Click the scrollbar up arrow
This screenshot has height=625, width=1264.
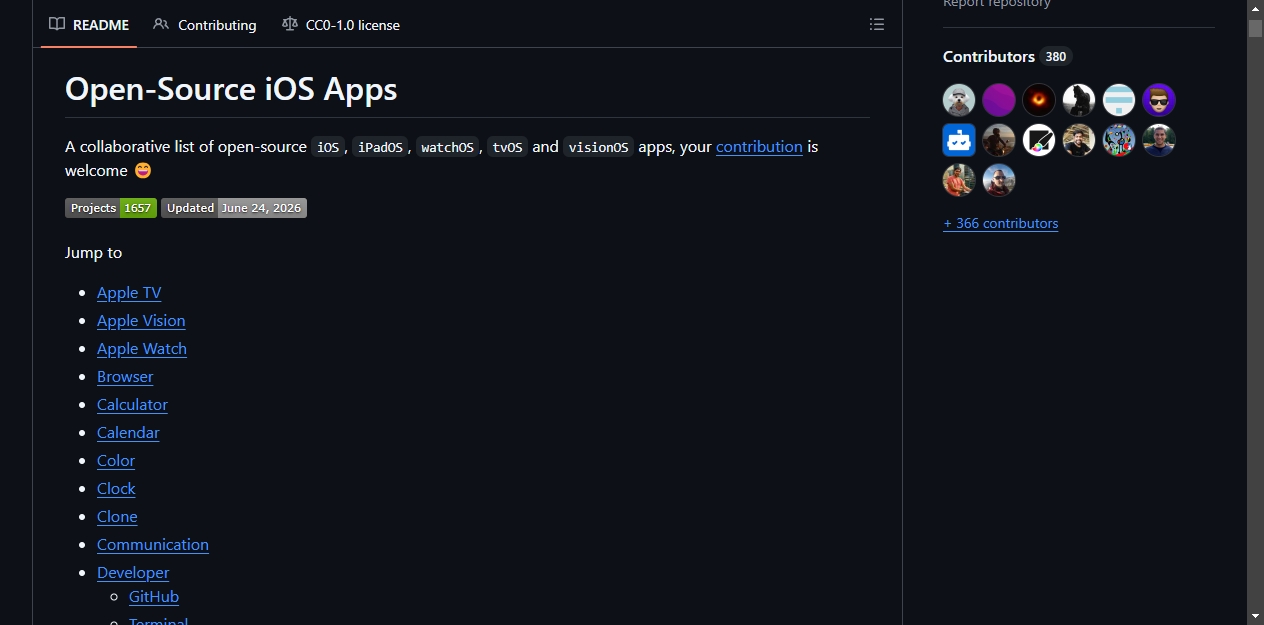1255,8
